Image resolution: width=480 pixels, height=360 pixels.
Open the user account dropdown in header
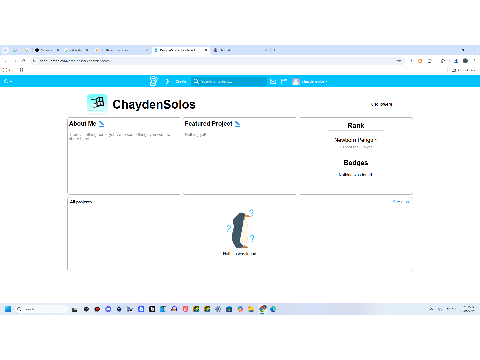(310, 81)
